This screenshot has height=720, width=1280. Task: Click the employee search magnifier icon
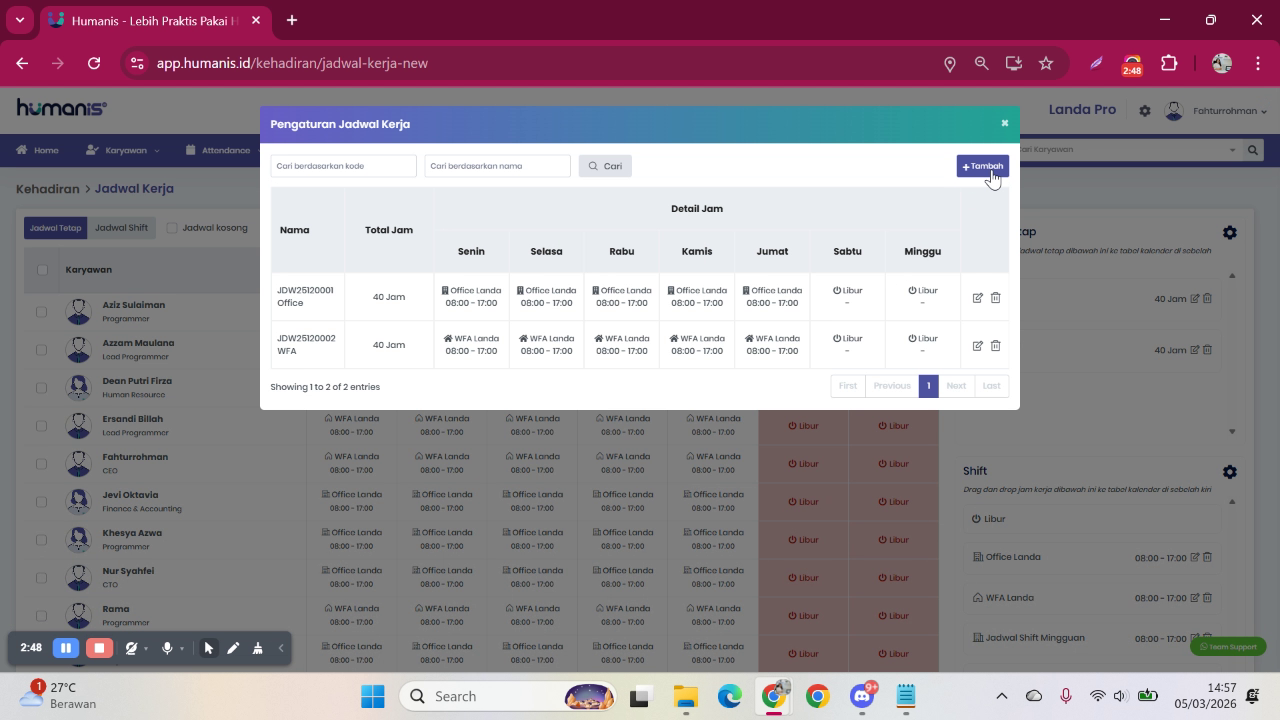1253,150
